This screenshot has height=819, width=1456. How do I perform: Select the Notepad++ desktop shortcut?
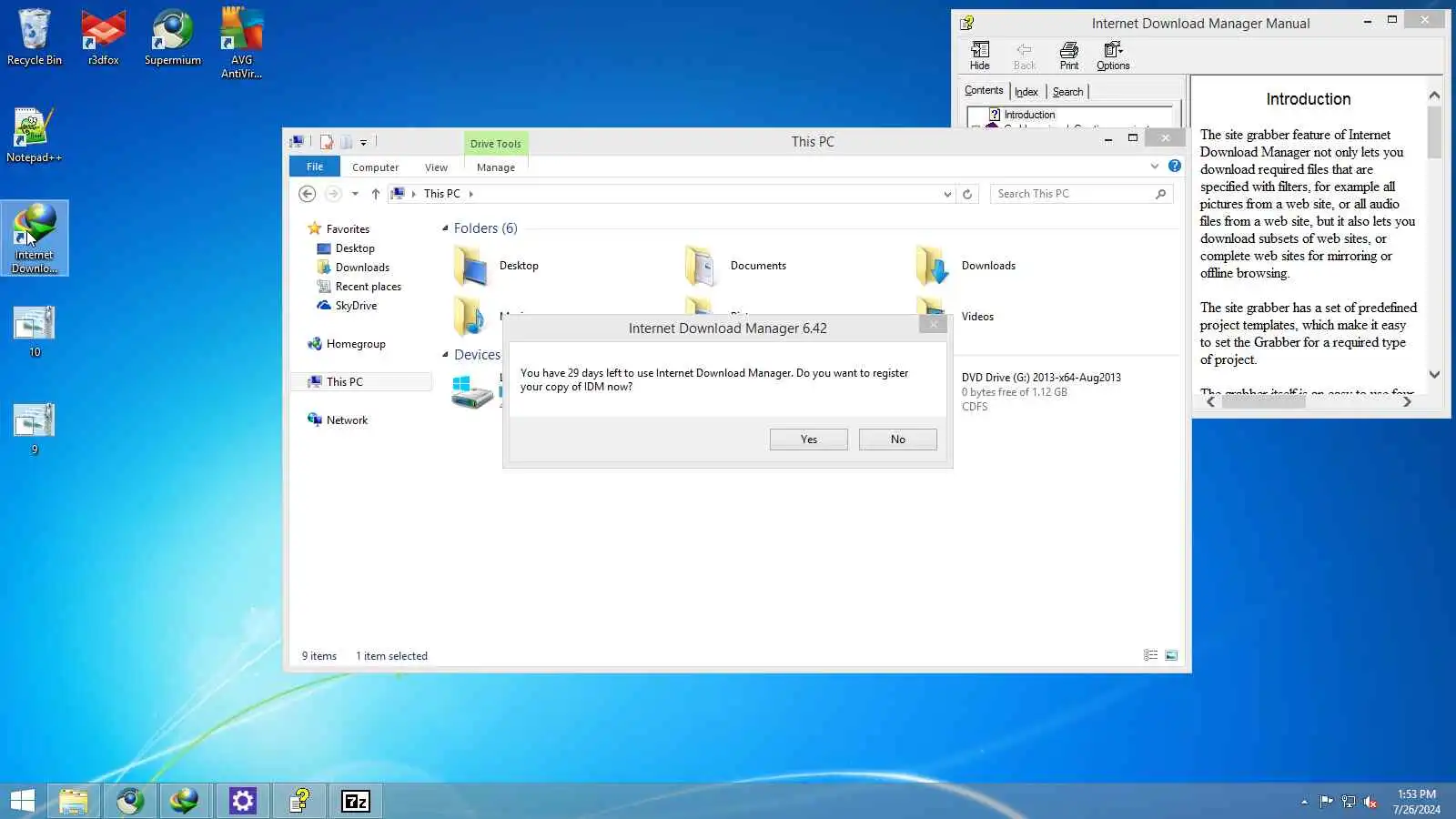[x=35, y=135]
